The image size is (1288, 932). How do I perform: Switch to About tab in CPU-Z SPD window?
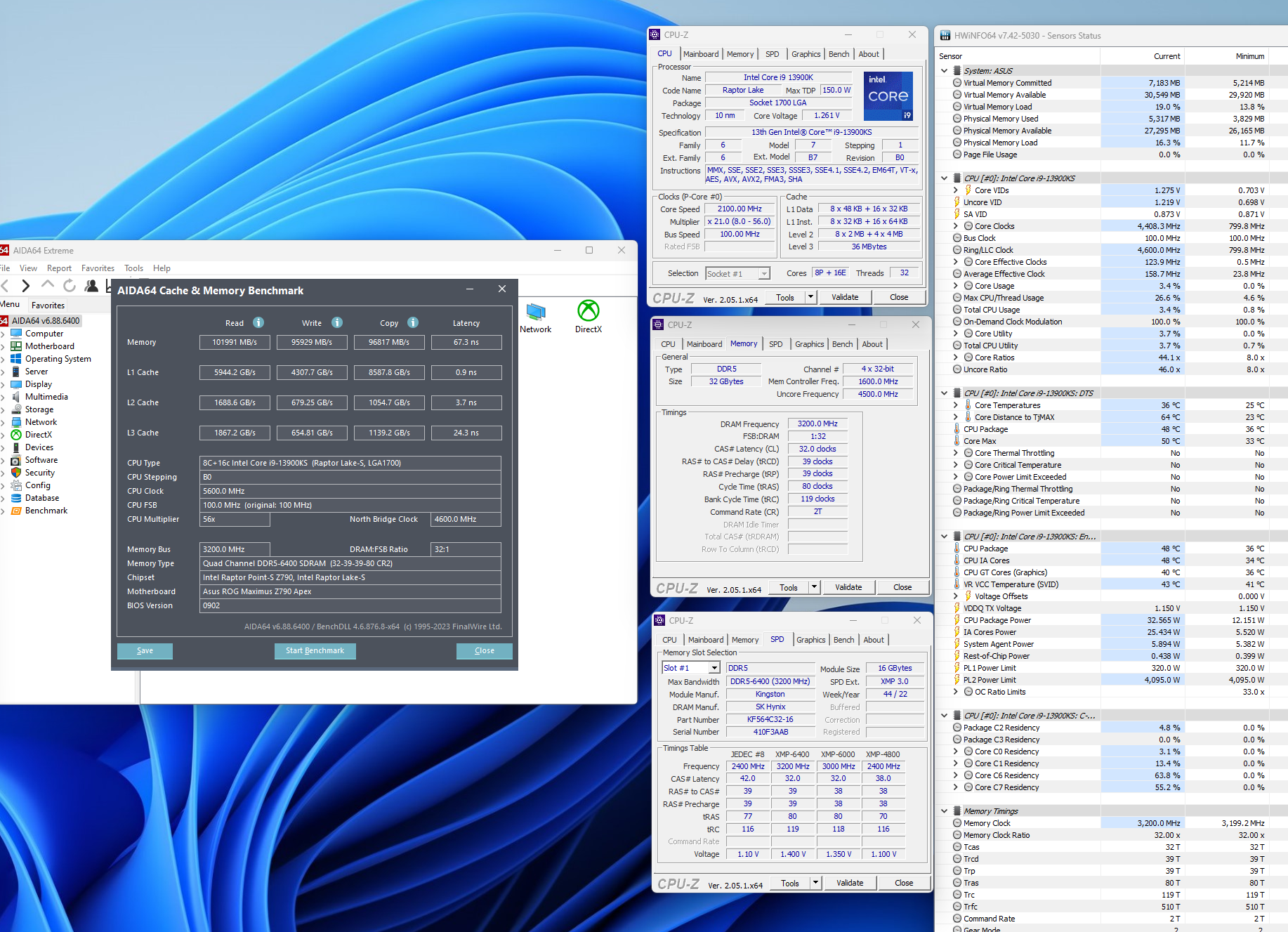[874, 640]
